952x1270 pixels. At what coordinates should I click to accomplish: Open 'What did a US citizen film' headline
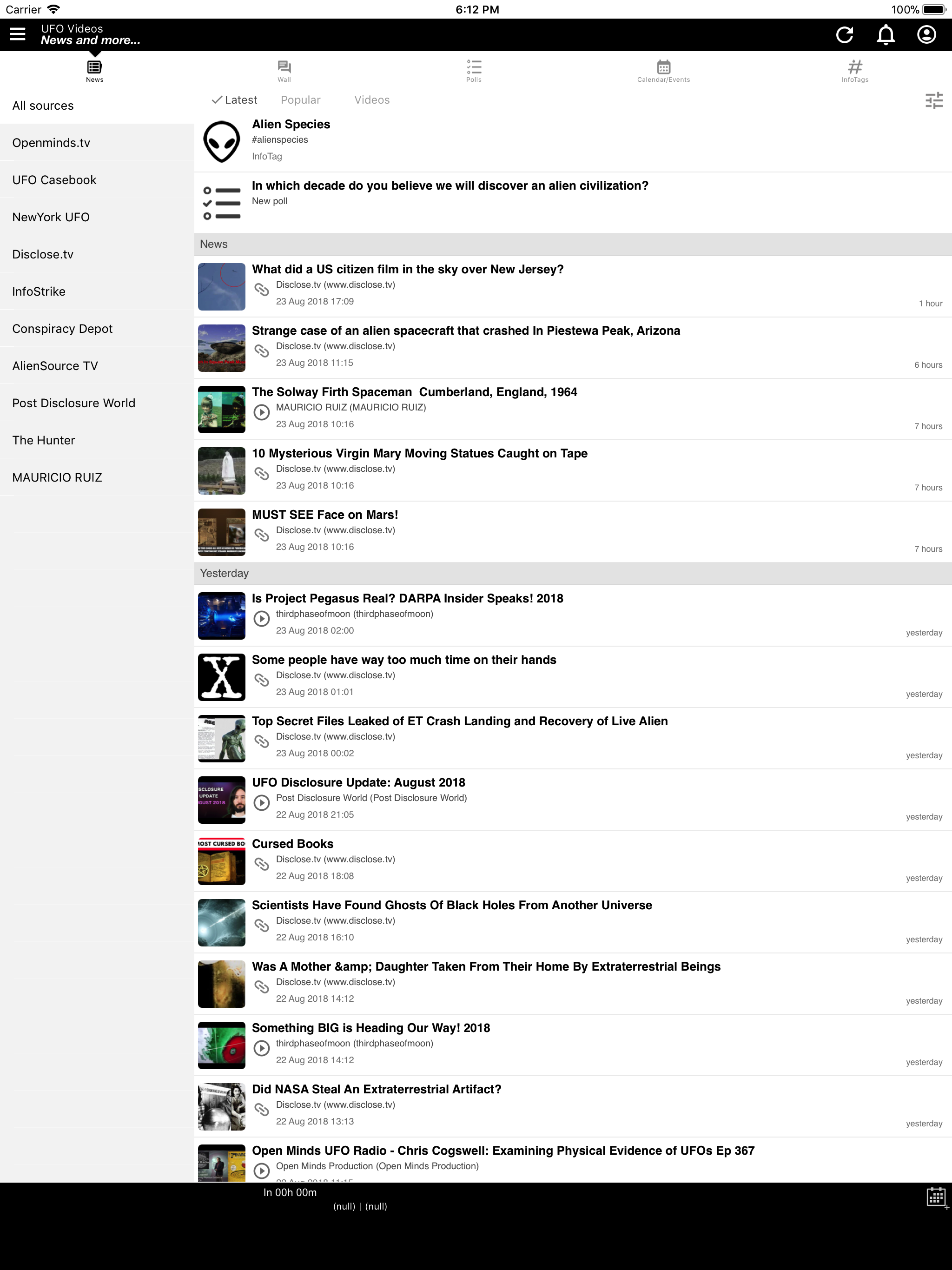408,269
